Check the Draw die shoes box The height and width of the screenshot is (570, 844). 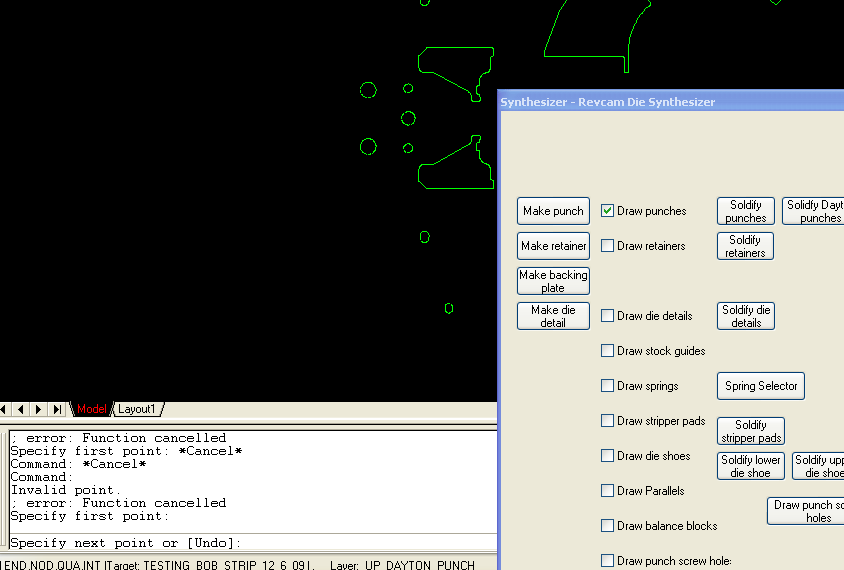click(608, 455)
